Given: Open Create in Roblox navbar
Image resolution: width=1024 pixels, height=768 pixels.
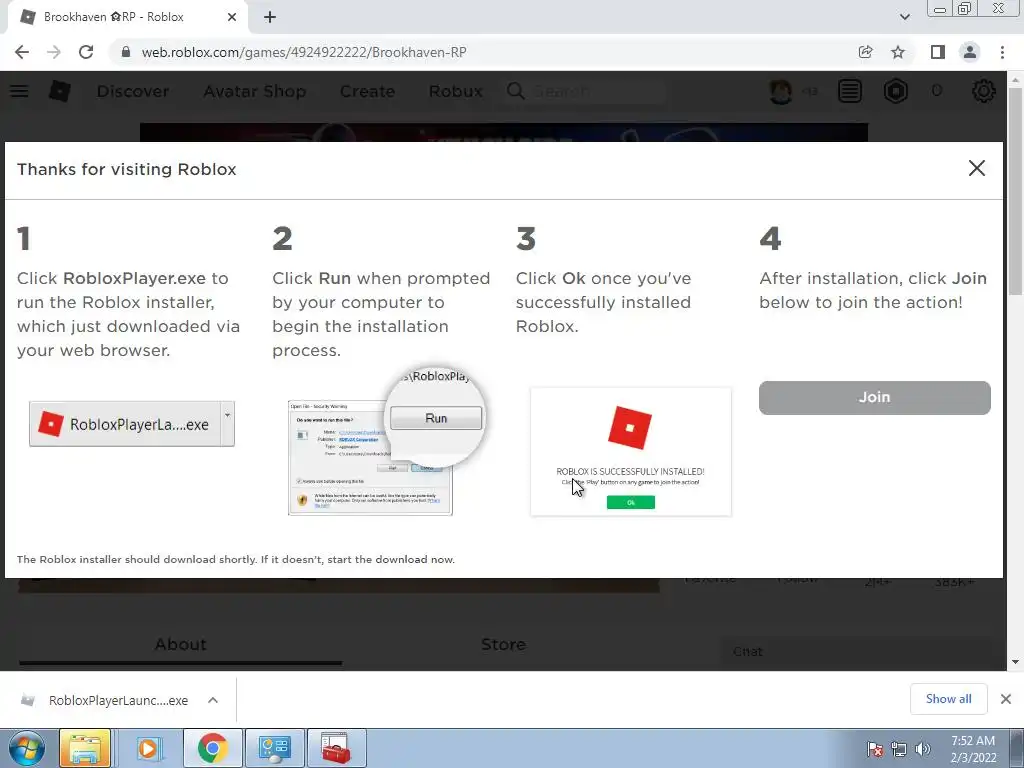Looking at the screenshot, I should 367,91.
